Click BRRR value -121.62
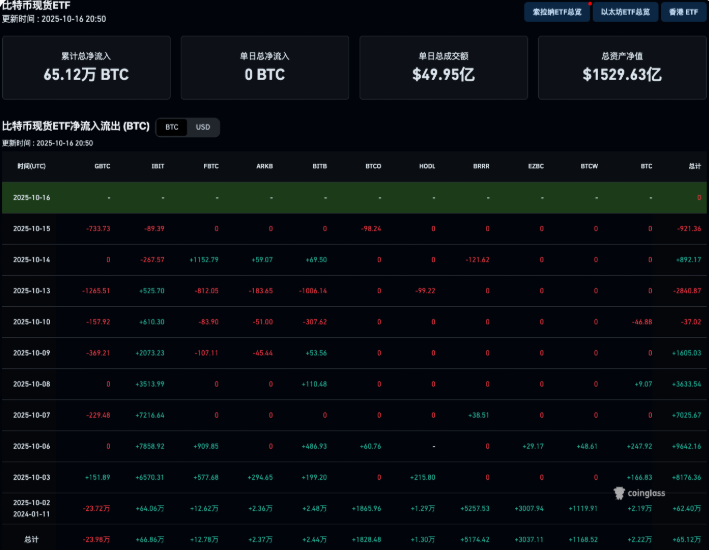 pos(477,260)
